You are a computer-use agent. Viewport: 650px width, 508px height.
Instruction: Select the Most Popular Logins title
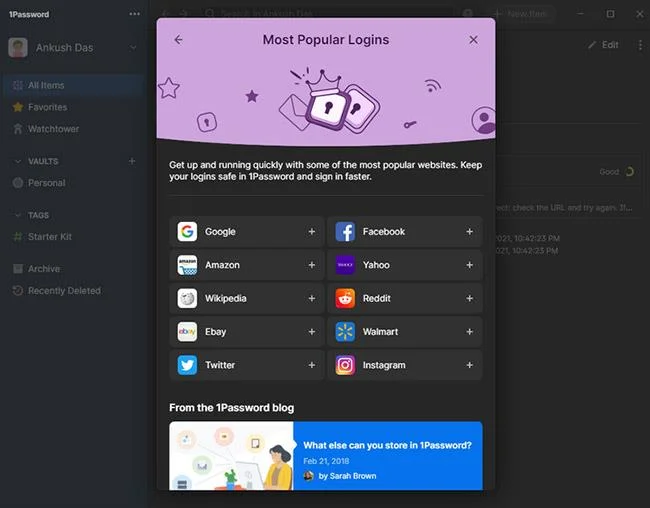[326, 40]
